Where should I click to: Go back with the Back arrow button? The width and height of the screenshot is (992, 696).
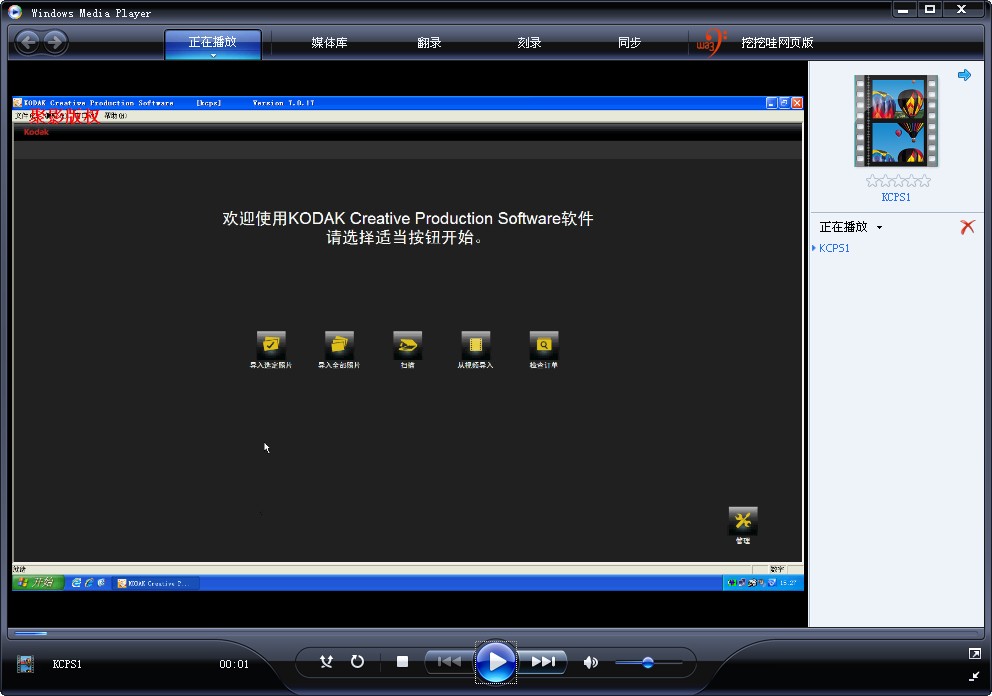tap(28, 42)
